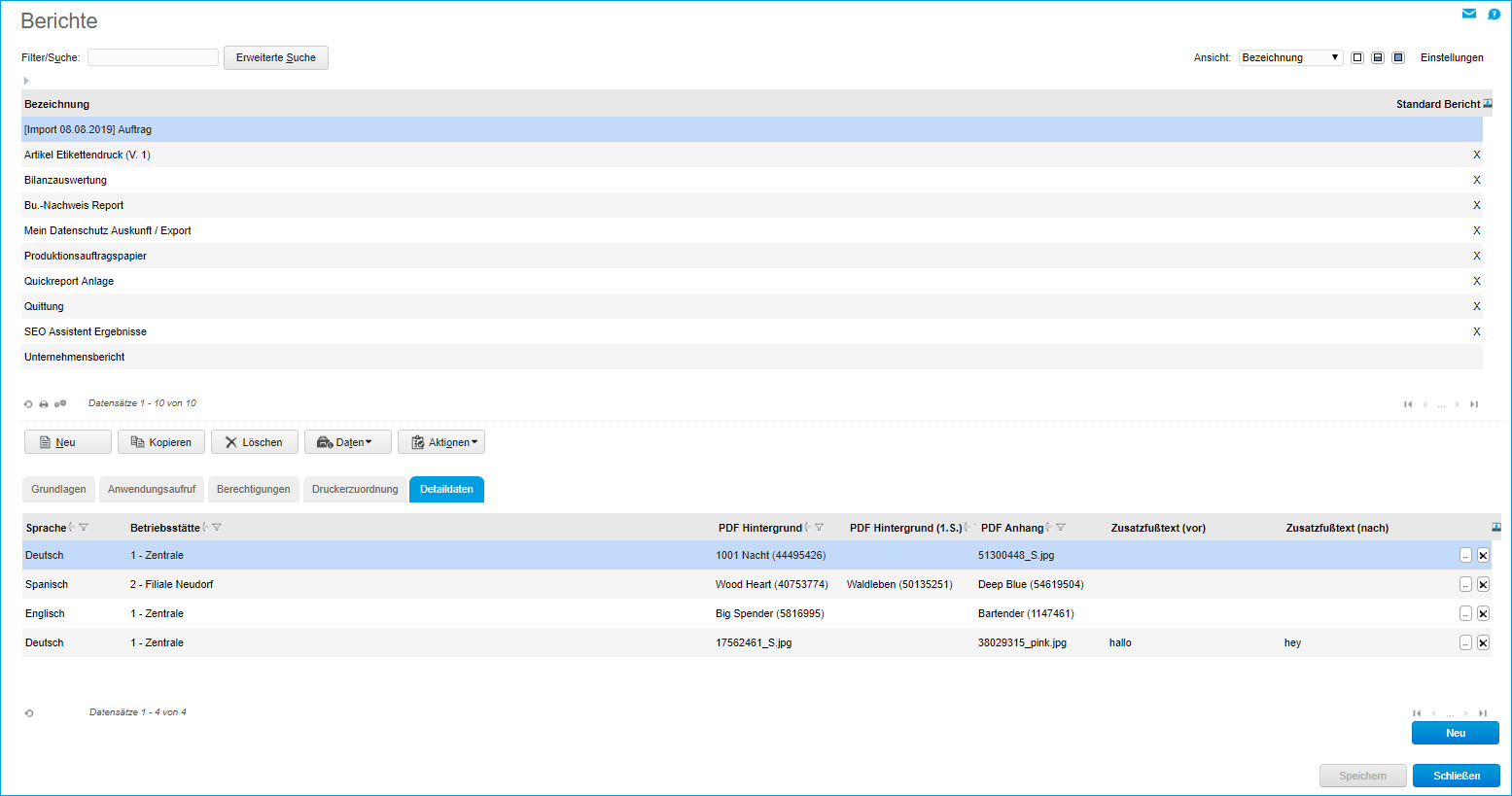This screenshot has height=796, width=1512.
Task: Open the mail envelope icon
Action: [1469, 14]
